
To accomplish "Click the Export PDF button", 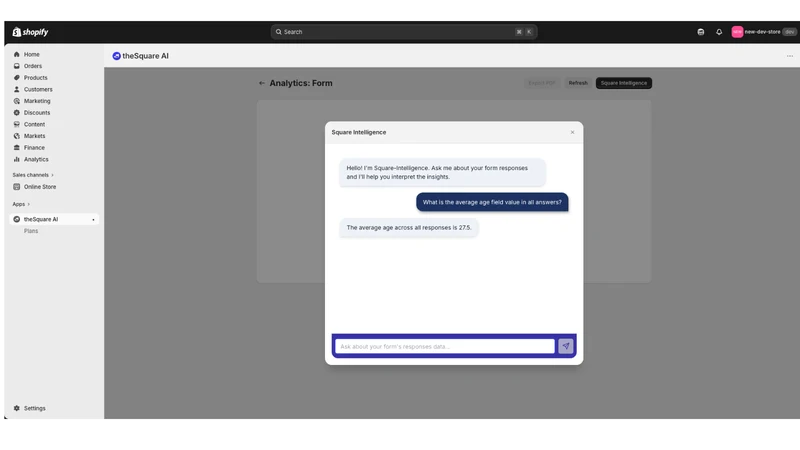I will click(x=541, y=83).
